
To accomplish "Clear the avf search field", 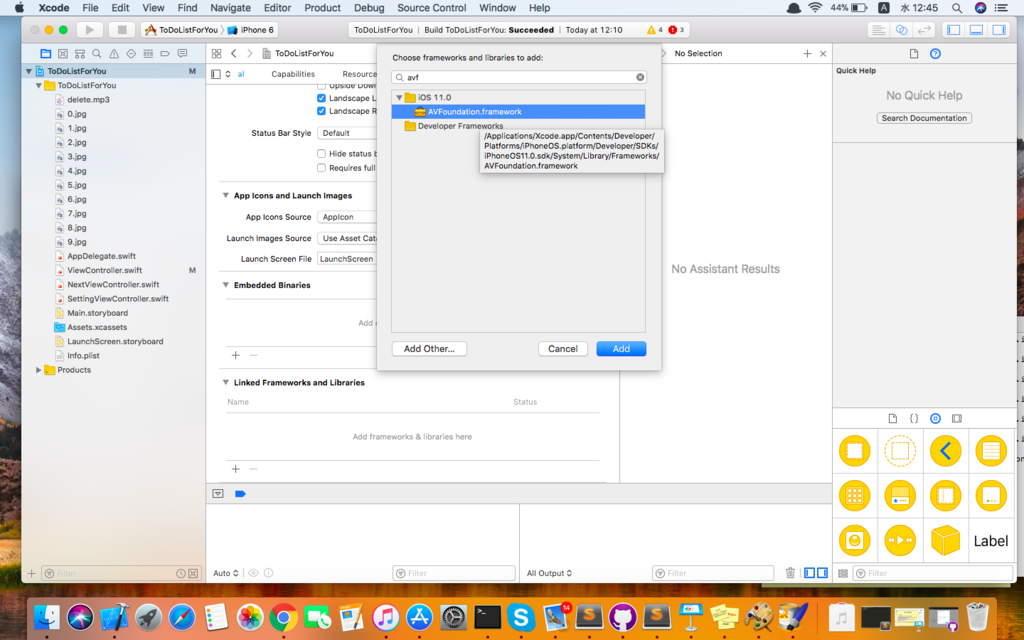I will (640, 77).
